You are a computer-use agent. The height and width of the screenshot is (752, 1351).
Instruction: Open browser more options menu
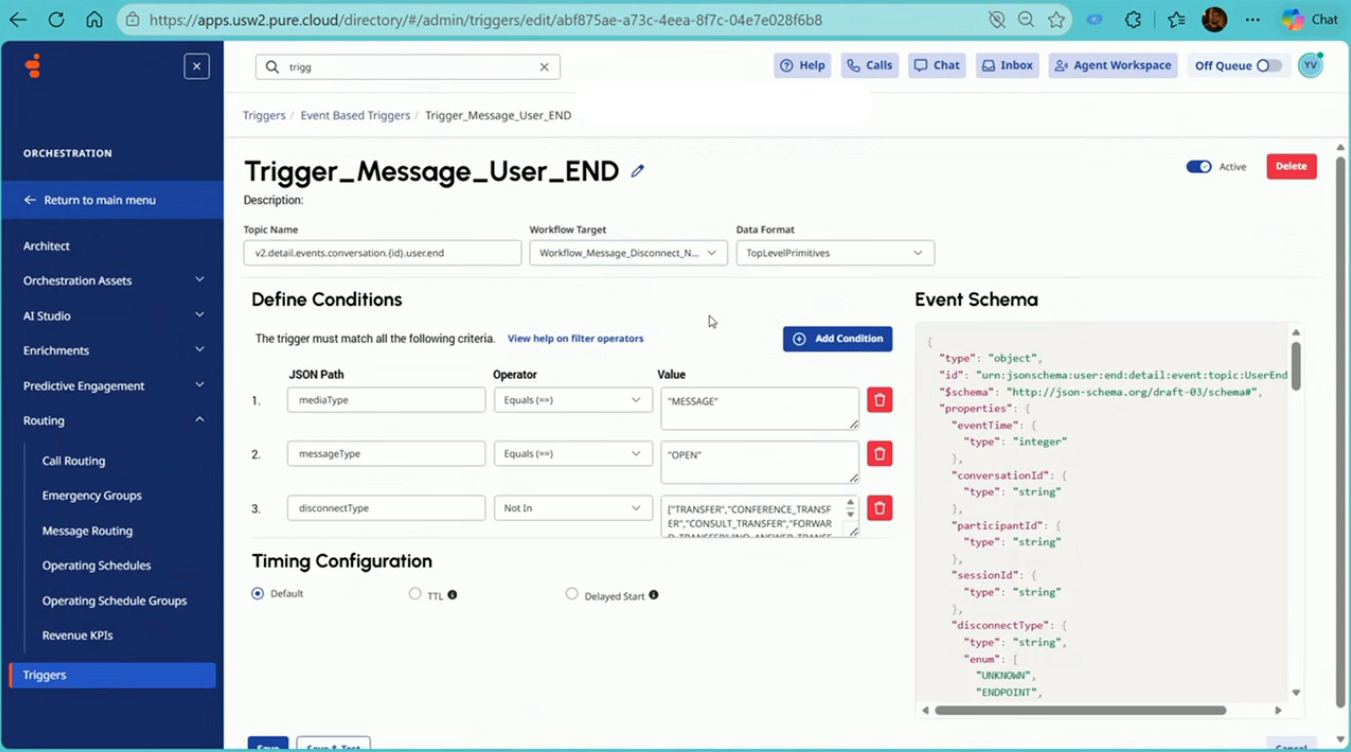click(1253, 19)
